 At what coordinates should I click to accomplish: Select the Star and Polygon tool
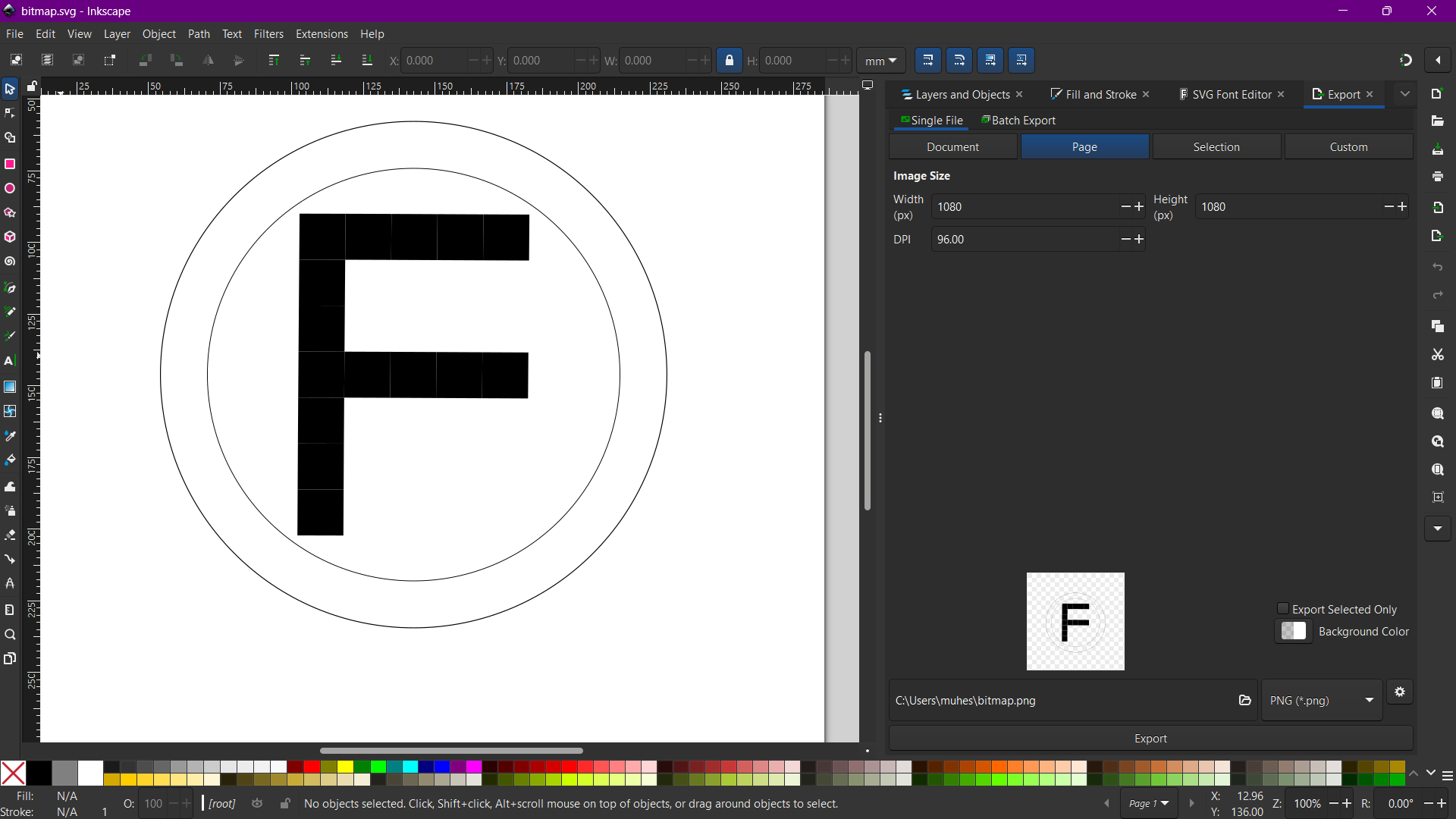click(x=10, y=213)
